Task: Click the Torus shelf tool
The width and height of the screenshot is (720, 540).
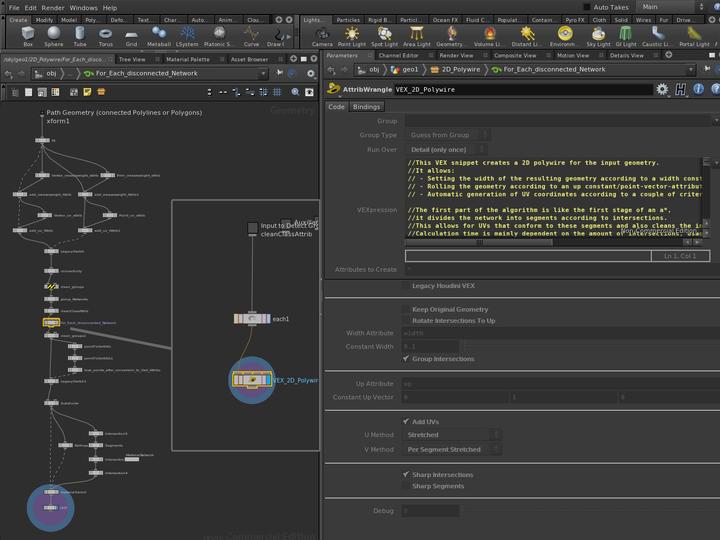Action: 105,36
